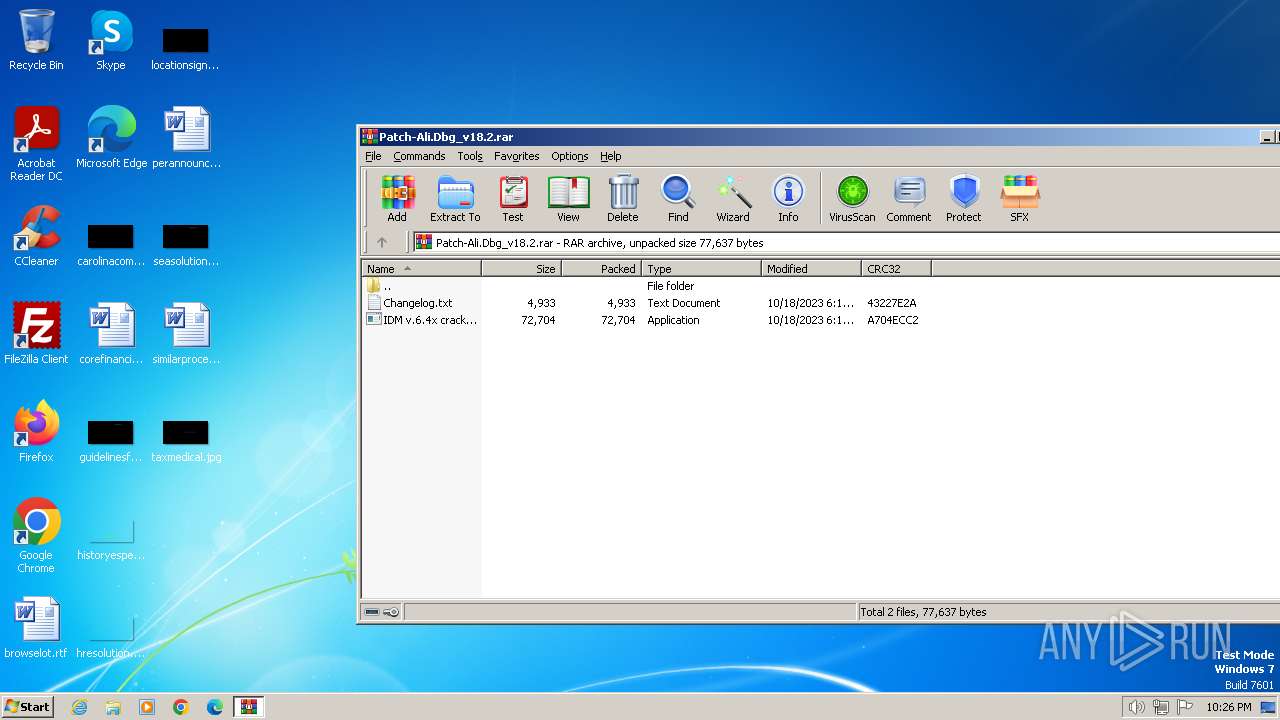Click the View file toolbar icon
This screenshot has width=1280, height=720.
[568, 198]
